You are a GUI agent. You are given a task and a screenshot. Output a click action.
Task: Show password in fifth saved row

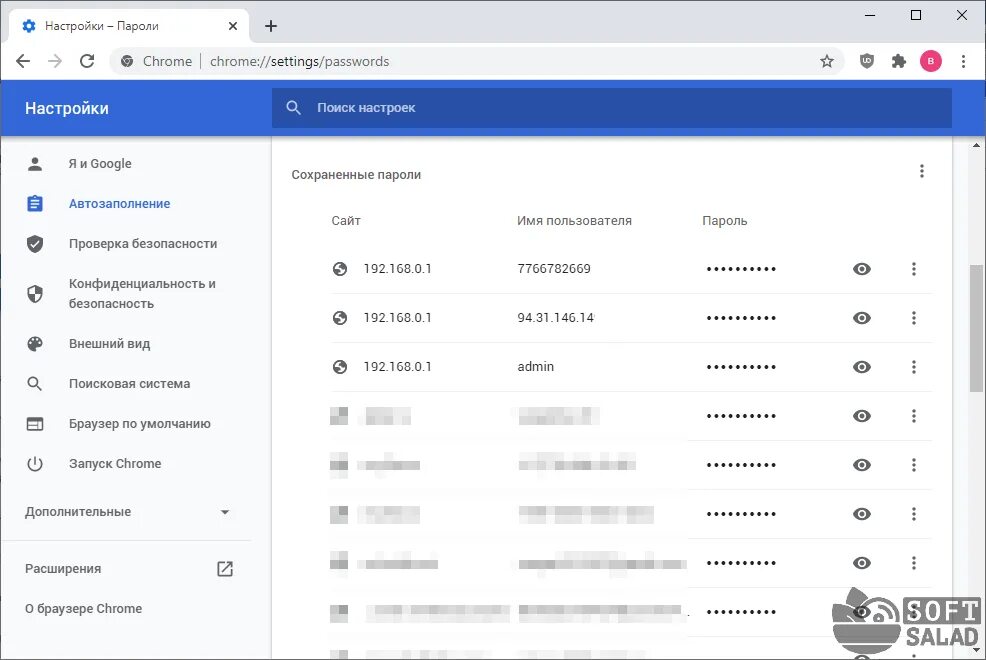coord(861,465)
